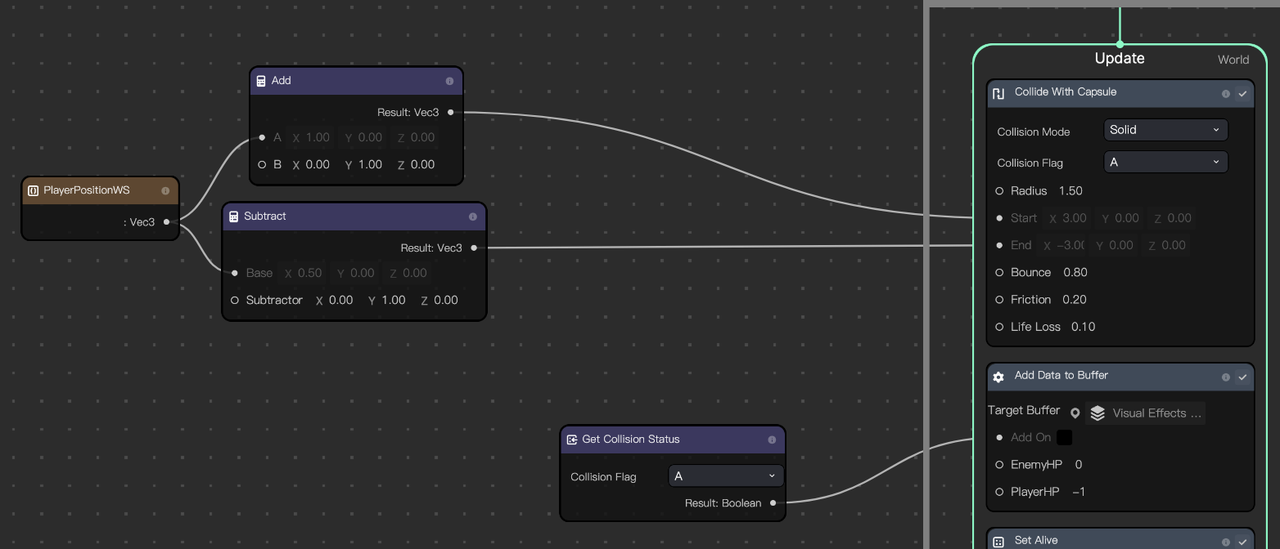Image resolution: width=1280 pixels, height=549 pixels.
Task: Click the EnemyHP value 0
Action: 1078,465
